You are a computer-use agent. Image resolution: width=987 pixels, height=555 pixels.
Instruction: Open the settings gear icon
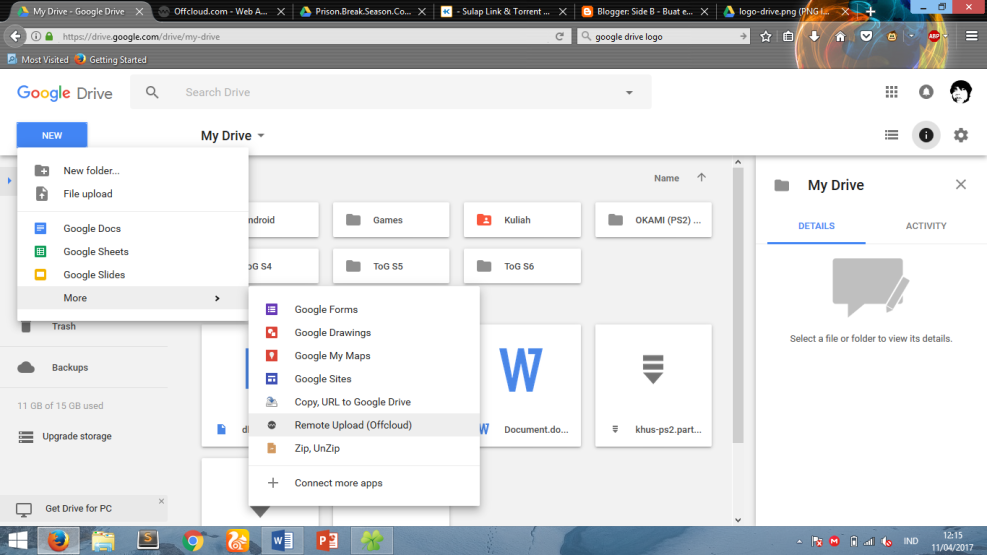pos(961,135)
